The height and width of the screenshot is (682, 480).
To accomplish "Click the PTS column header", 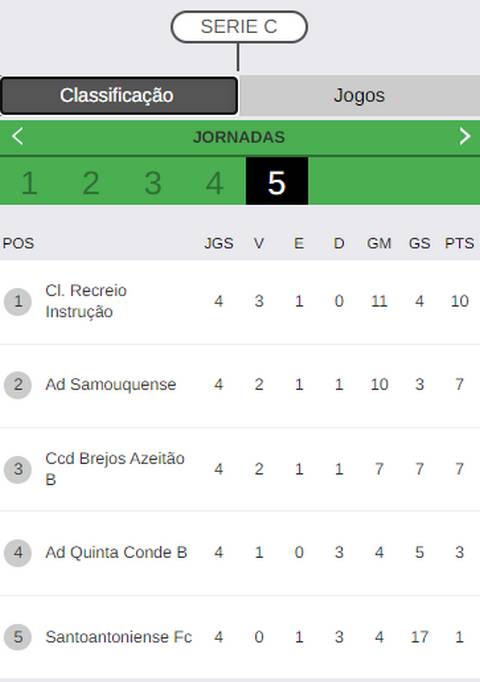I will 459,243.
